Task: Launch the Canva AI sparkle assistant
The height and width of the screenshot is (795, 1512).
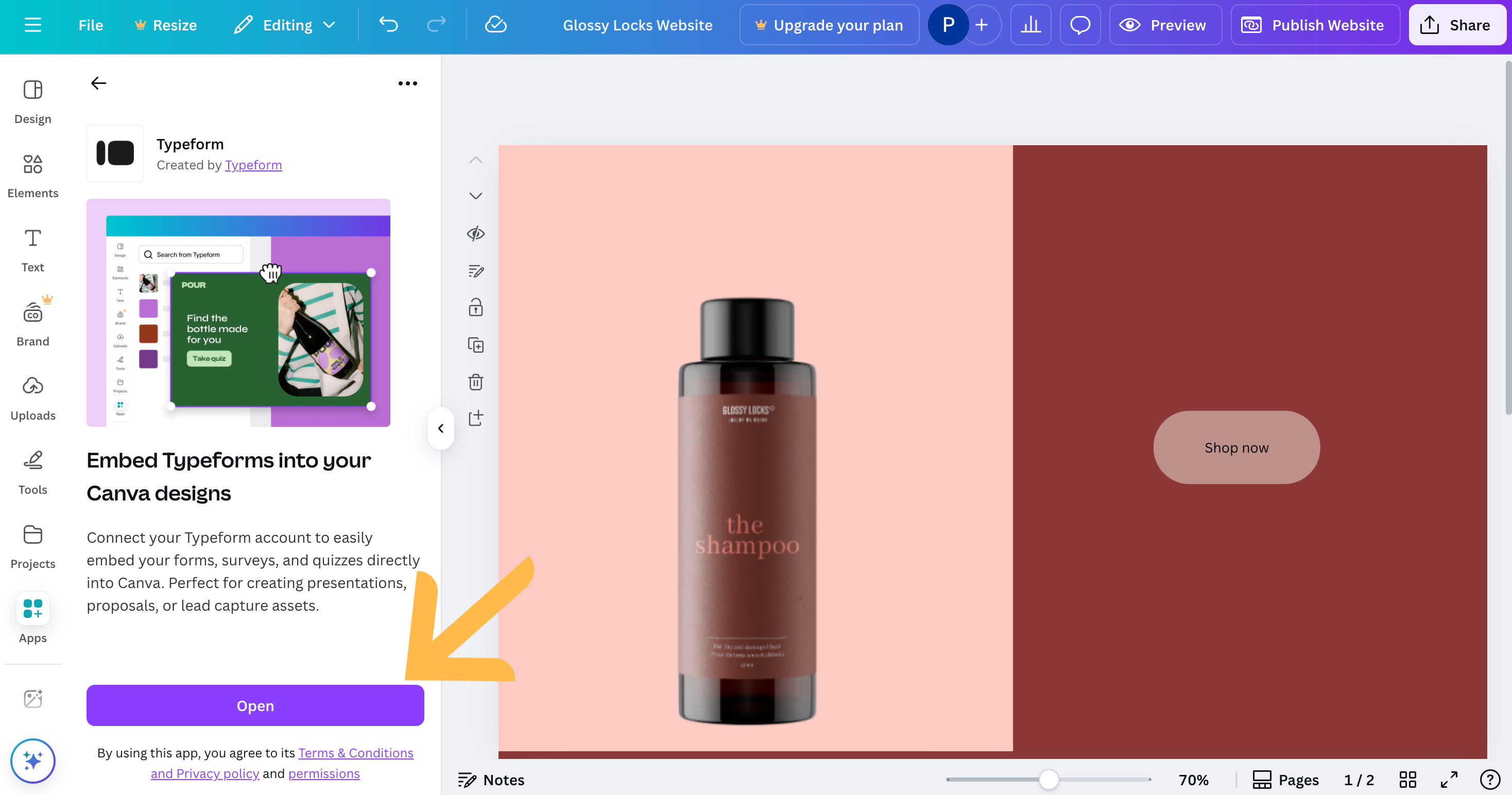Action: coord(33,761)
